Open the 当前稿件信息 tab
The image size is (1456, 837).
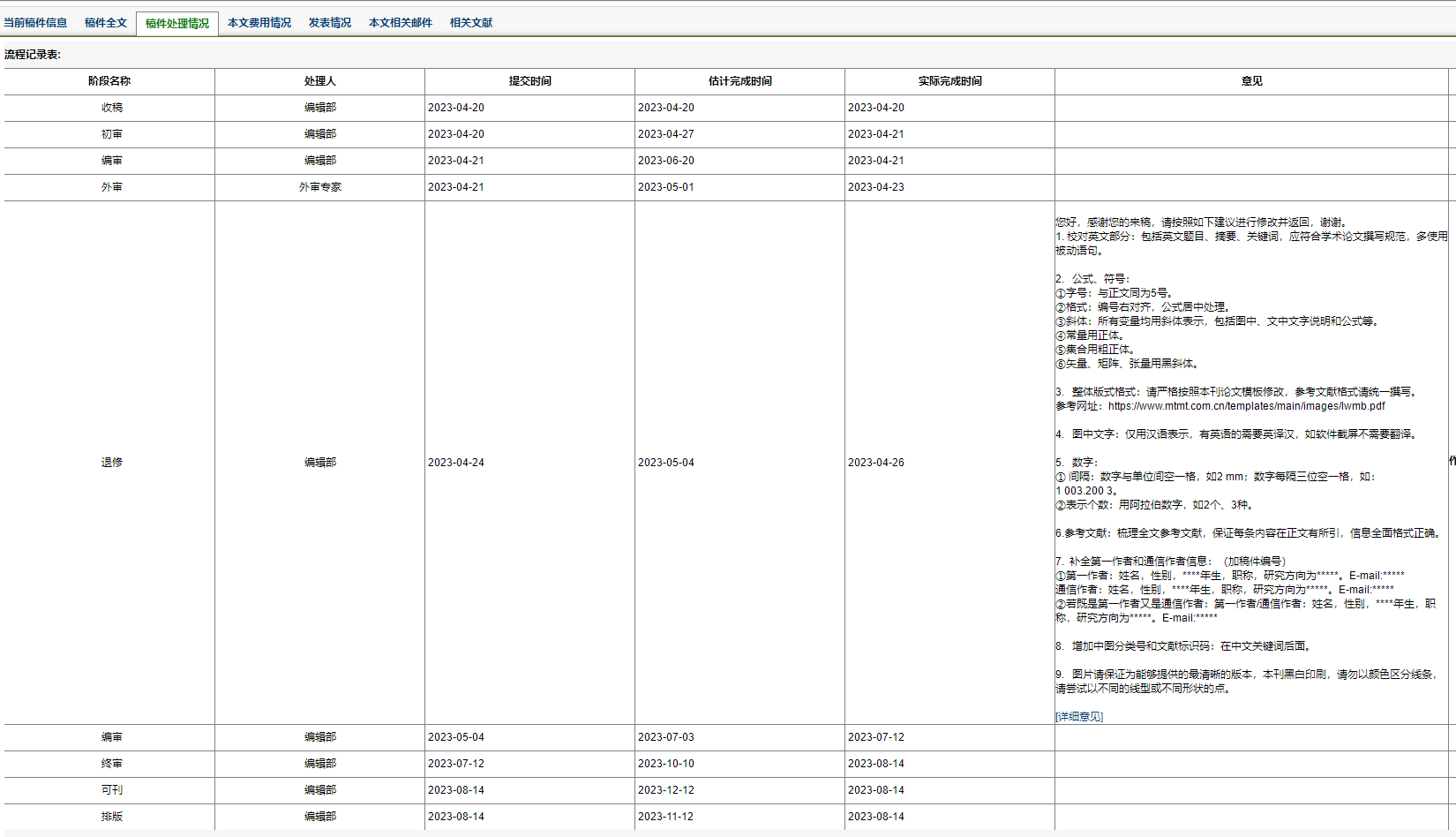pos(35,23)
